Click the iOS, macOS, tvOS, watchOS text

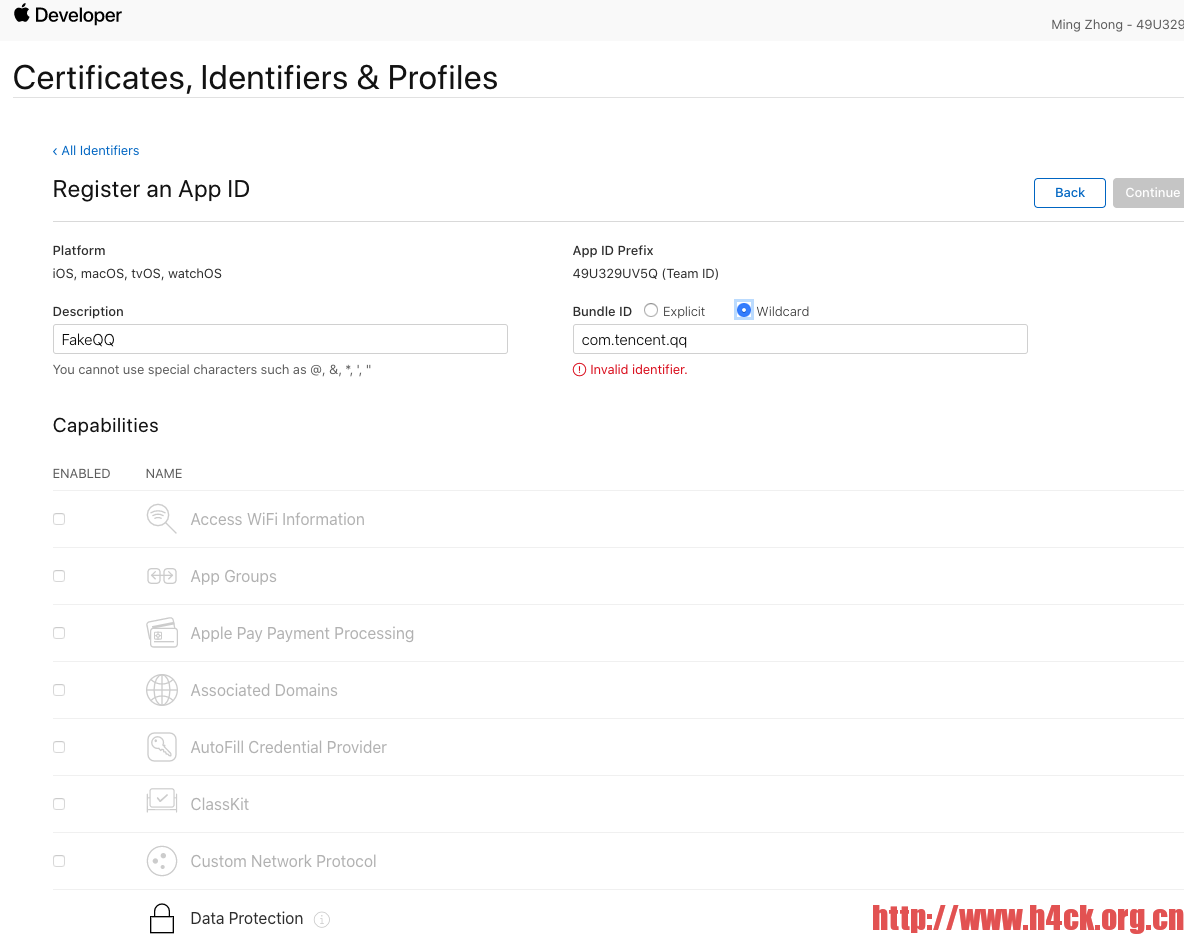pyautogui.click(x=137, y=273)
